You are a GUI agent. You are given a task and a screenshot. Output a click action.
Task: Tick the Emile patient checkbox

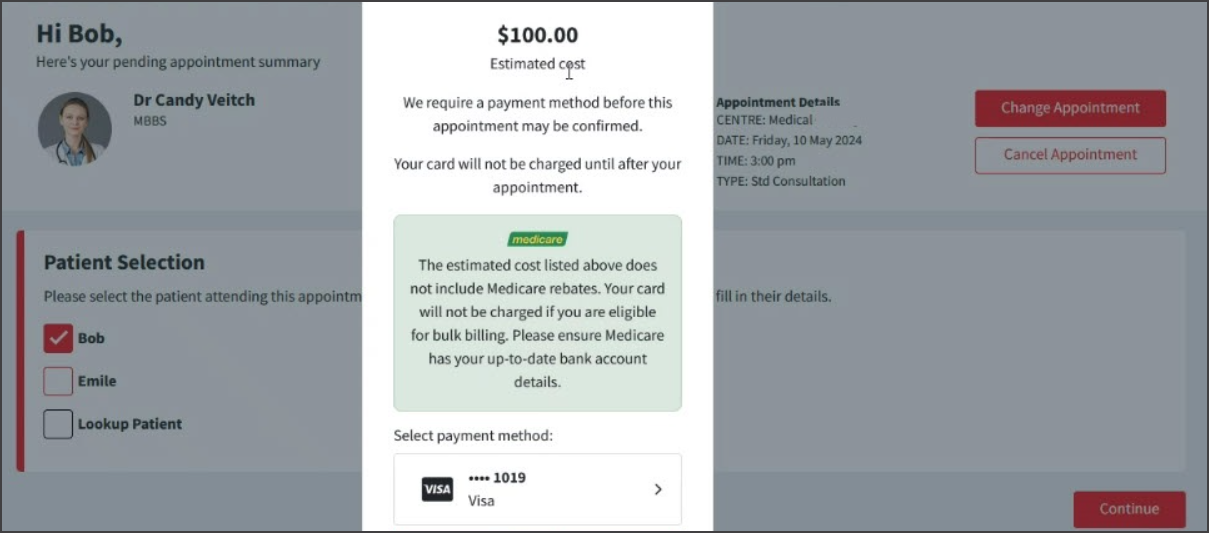(58, 381)
